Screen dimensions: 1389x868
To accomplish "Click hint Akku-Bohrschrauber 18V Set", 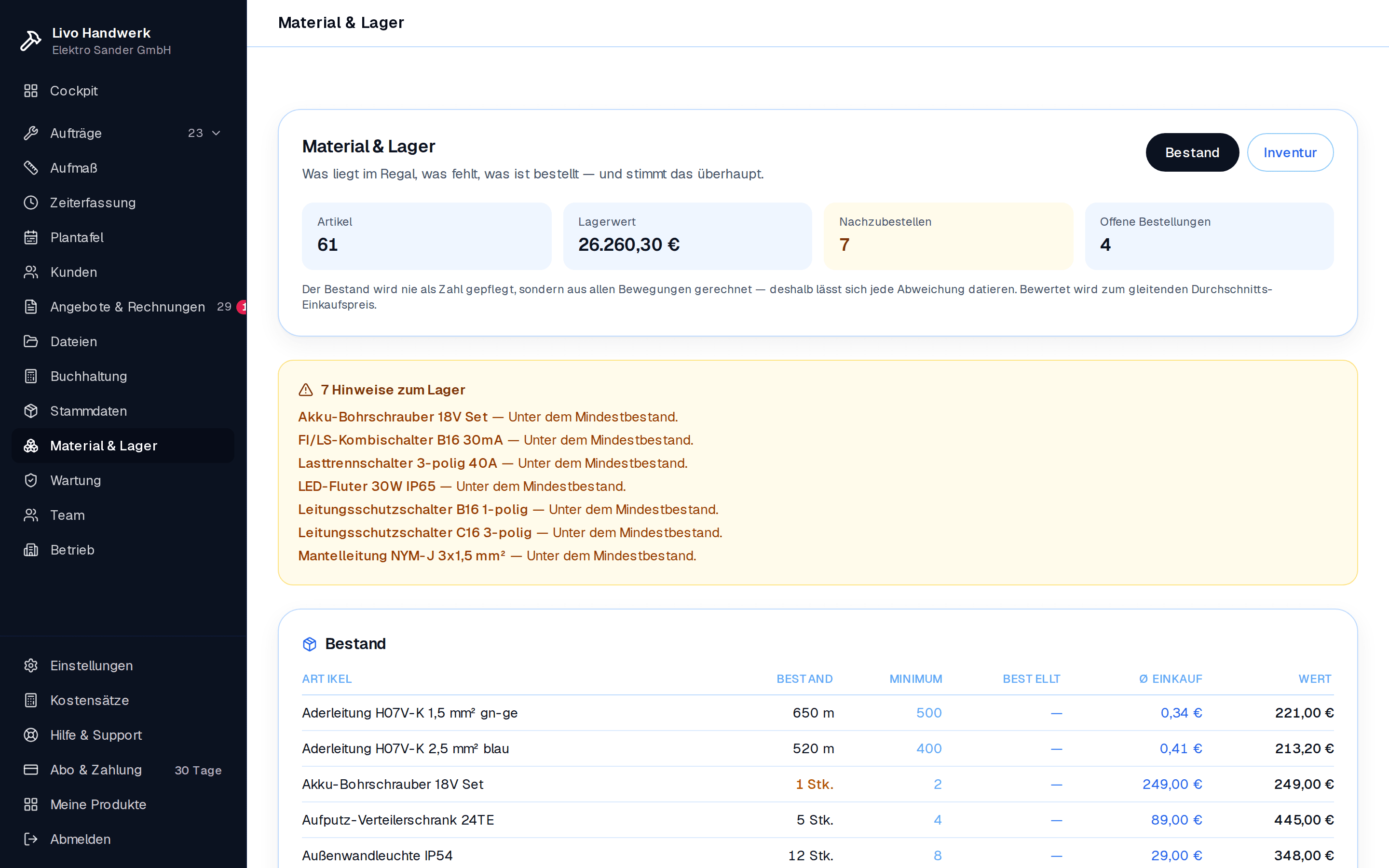I will (393, 417).
